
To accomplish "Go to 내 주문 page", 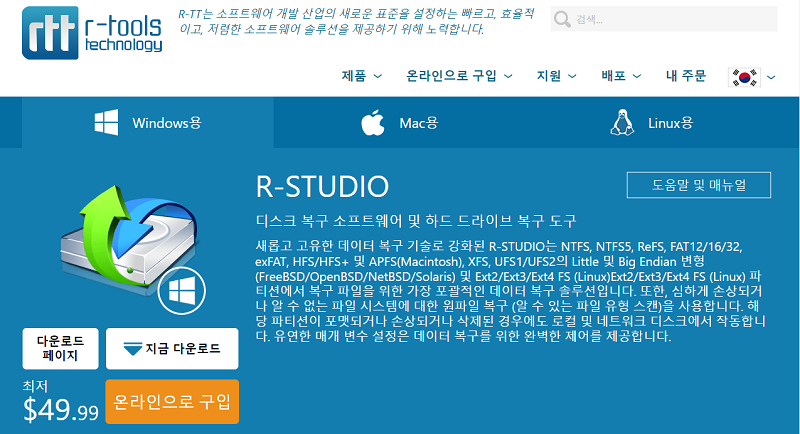I will tap(686, 76).
